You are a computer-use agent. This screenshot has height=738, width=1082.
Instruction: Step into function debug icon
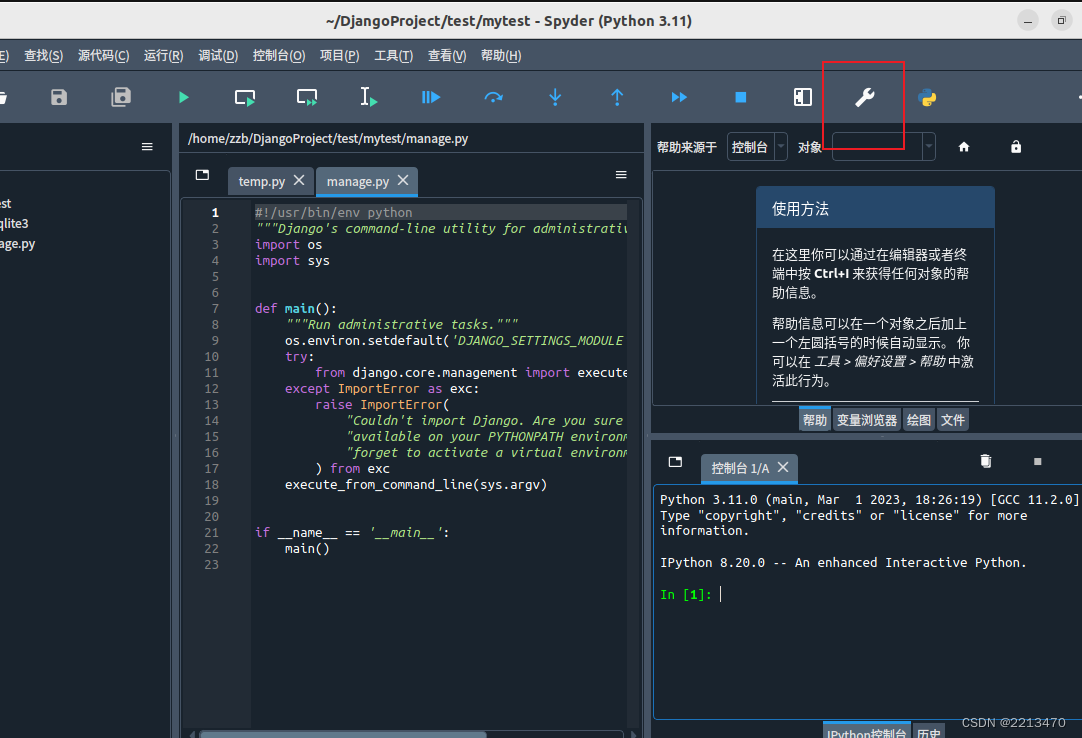(x=555, y=97)
